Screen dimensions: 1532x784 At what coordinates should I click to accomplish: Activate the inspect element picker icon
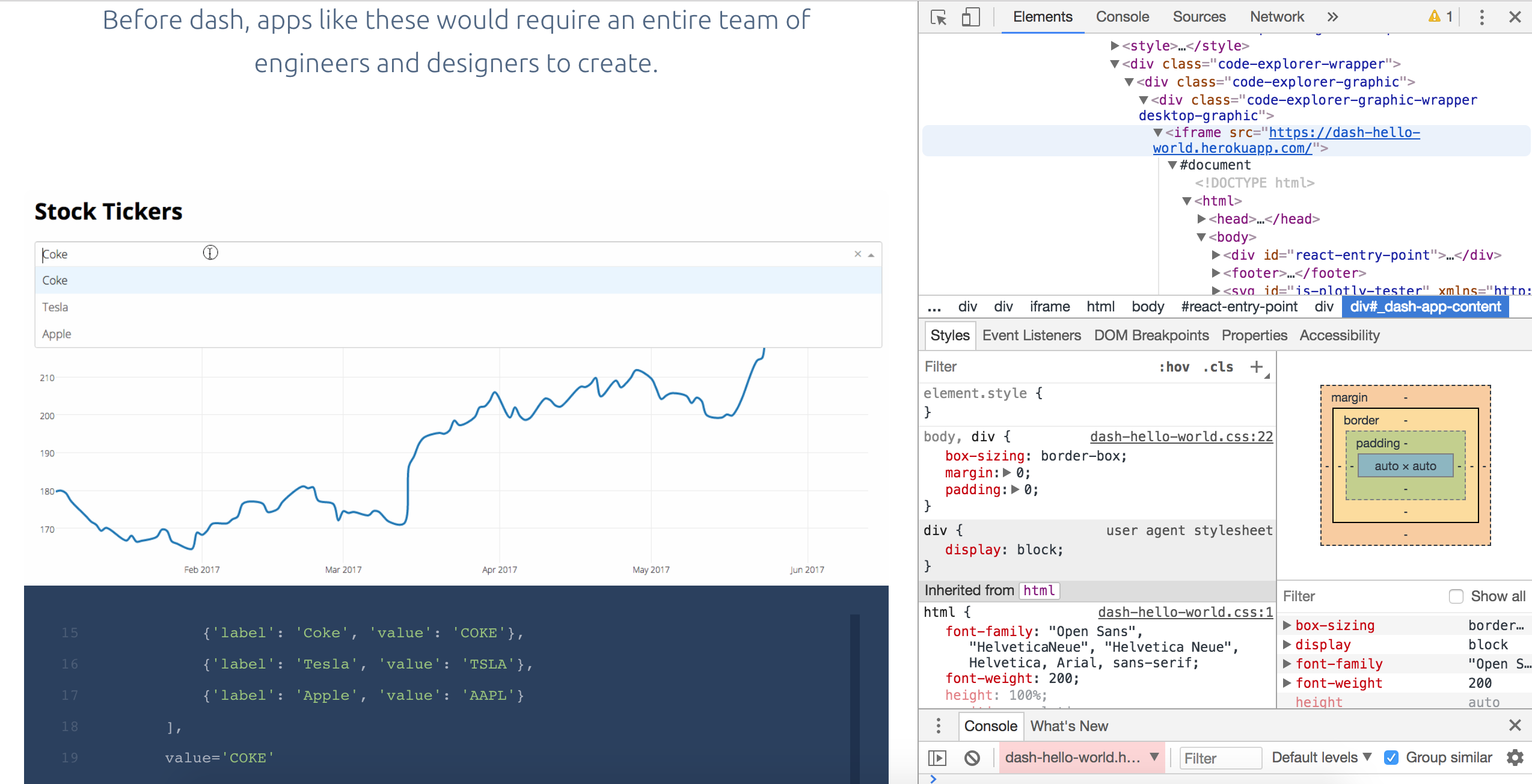point(939,17)
